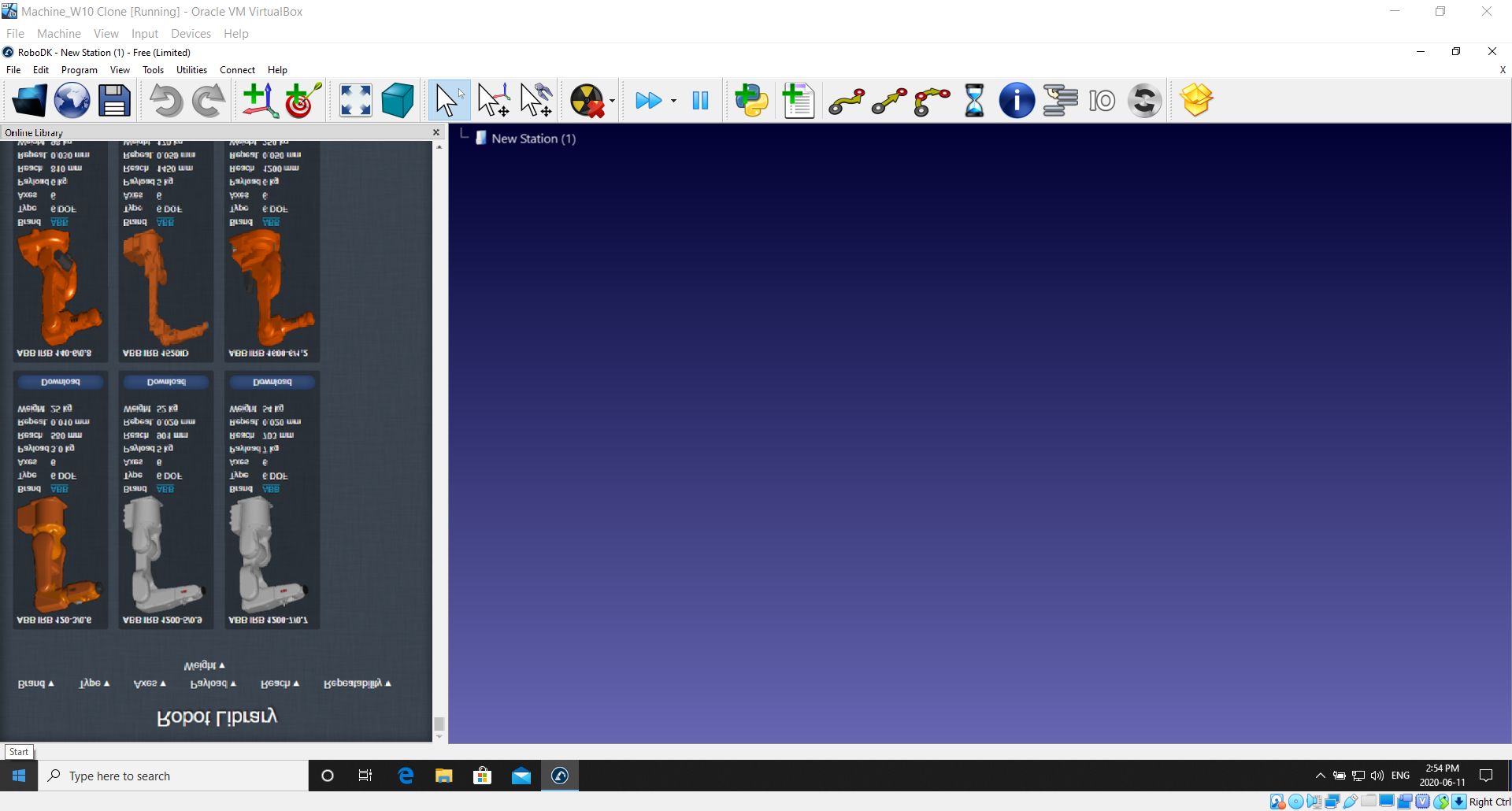
Task: Toggle fast simulation with the double-arrow icon
Action: pyautogui.click(x=648, y=101)
